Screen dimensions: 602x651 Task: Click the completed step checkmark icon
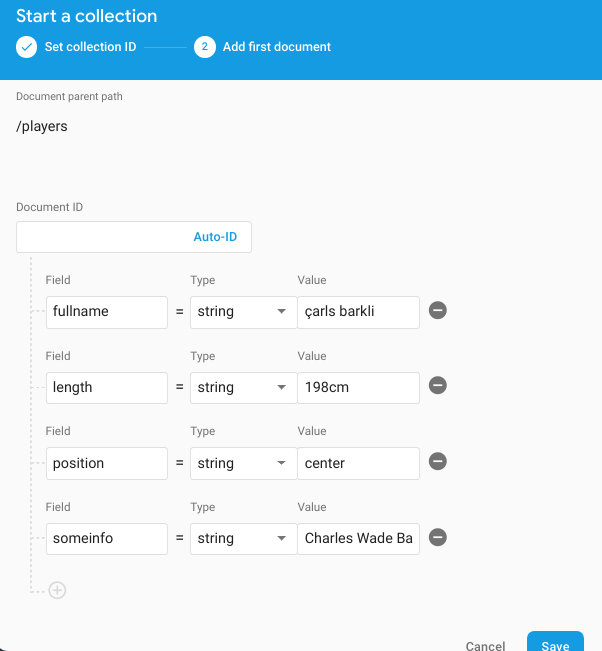[27, 47]
